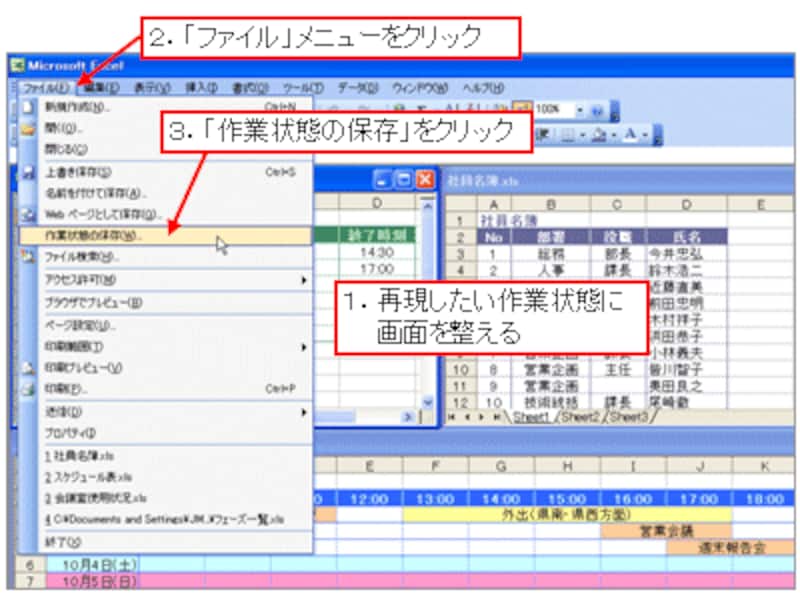The height and width of the screenshot is (600, 800).
Task: Open borders dropdown arrow
Action: [582, 135]
